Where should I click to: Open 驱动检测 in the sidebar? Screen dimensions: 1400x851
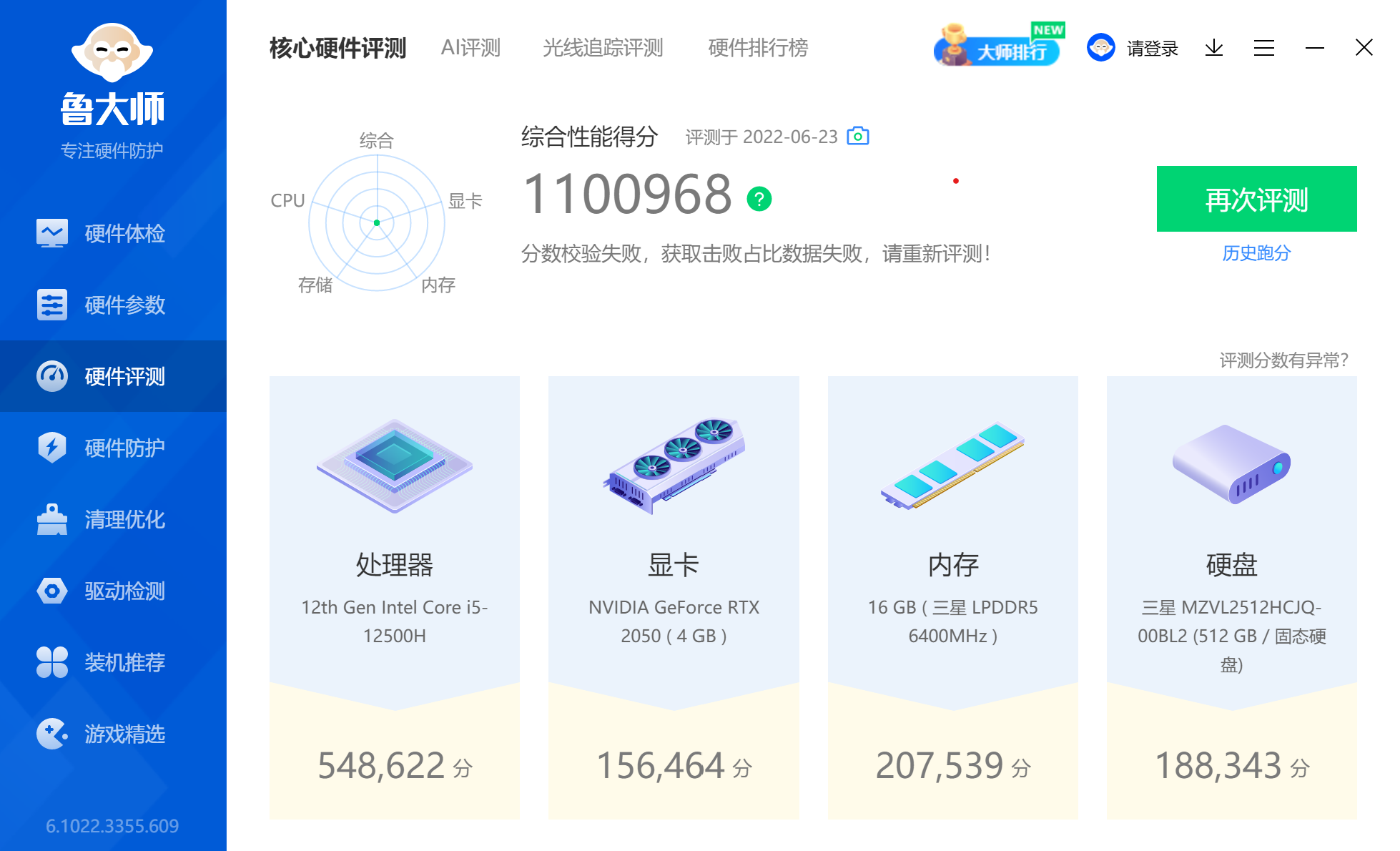pos(113,591)
